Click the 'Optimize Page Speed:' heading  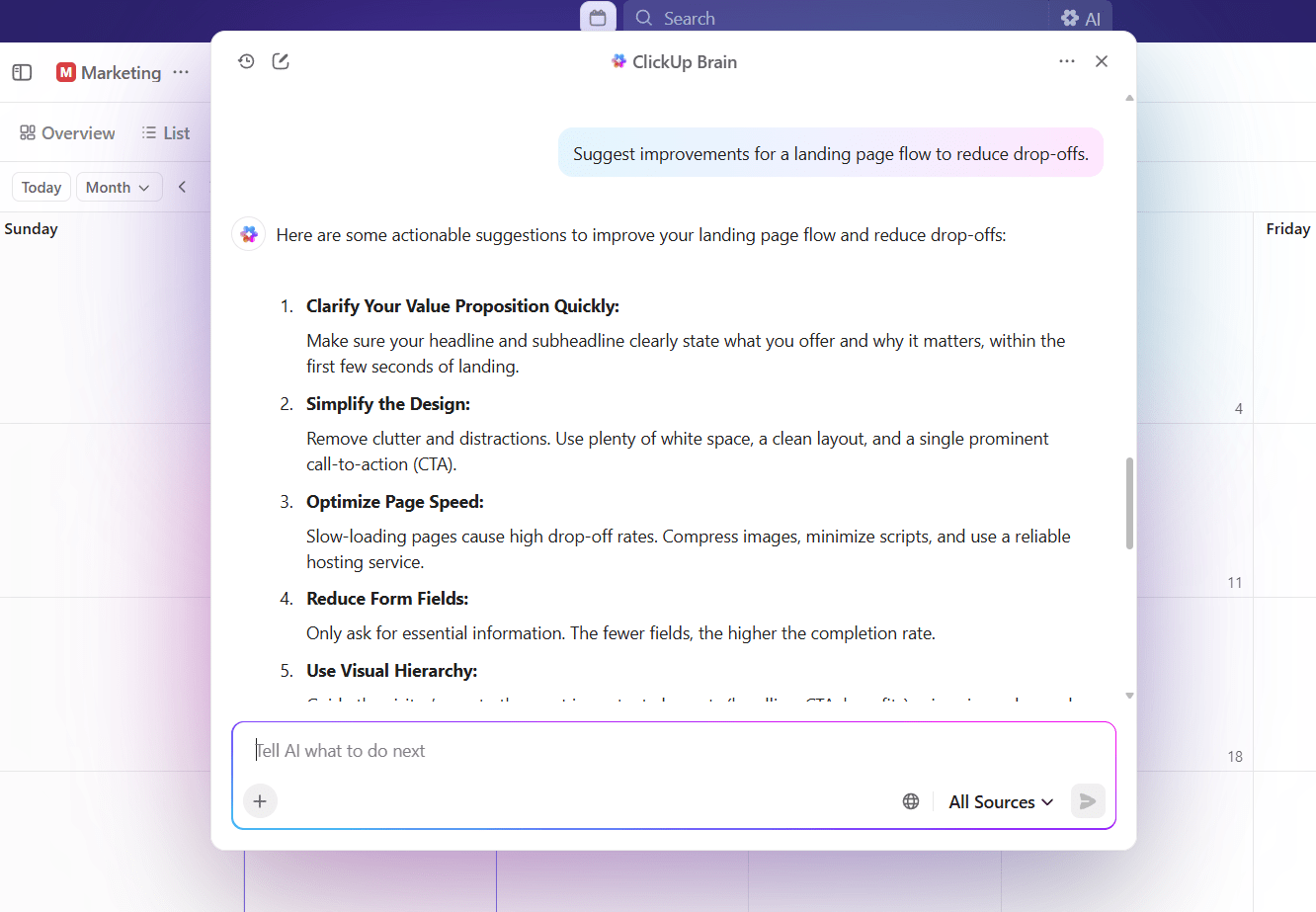click(395, 502)
